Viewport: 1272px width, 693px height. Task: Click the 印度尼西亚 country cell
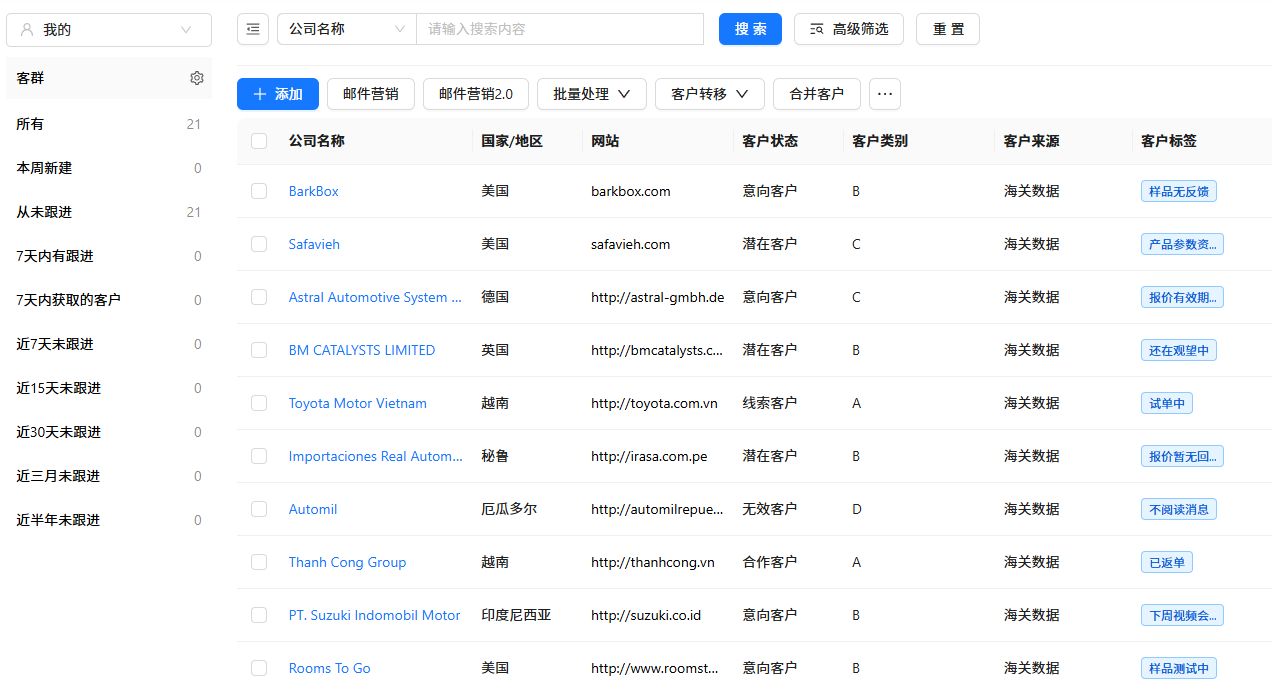[x=516, y=615]
